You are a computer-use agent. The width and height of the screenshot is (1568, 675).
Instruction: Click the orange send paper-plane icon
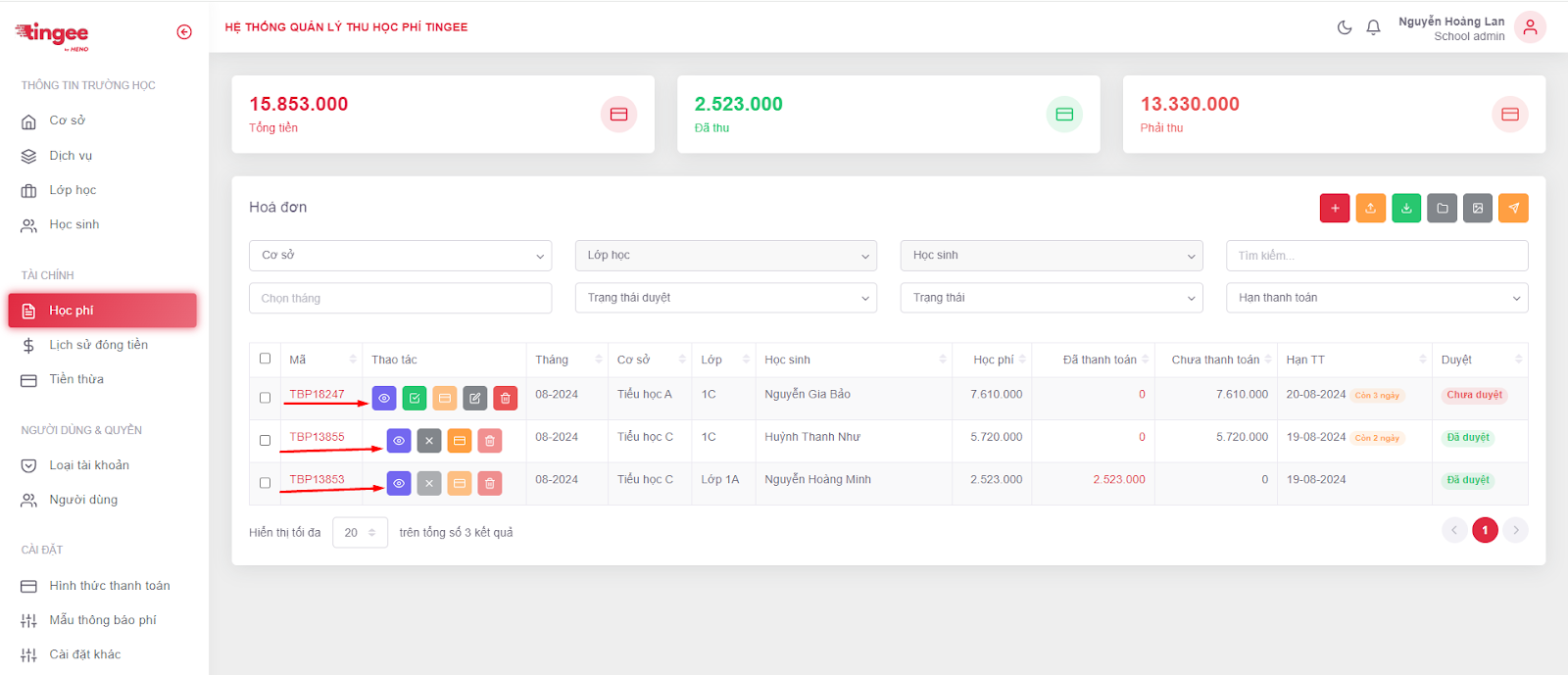(1513, 208)
